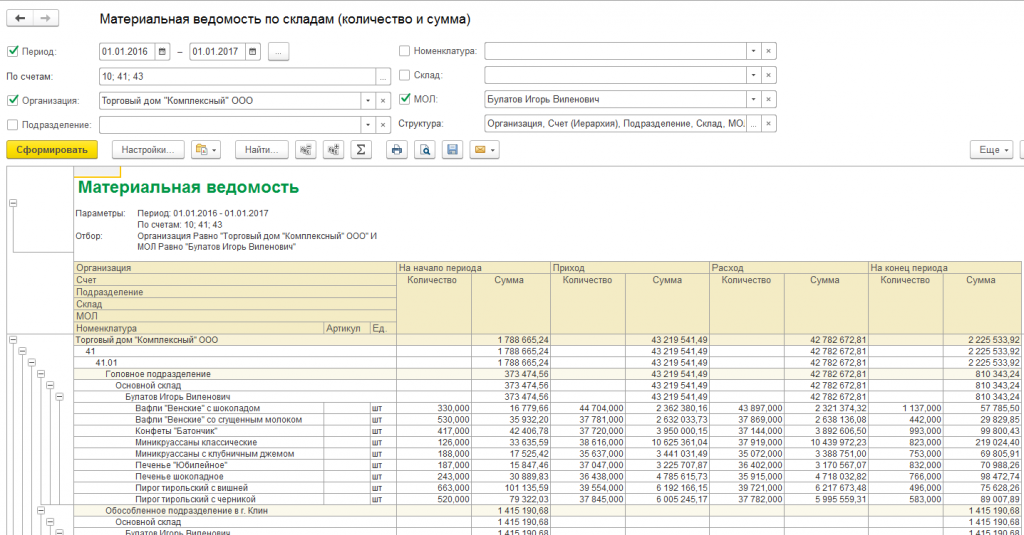Click expand all groups icon
The image size is (1024, 535).
pos(333,150)
